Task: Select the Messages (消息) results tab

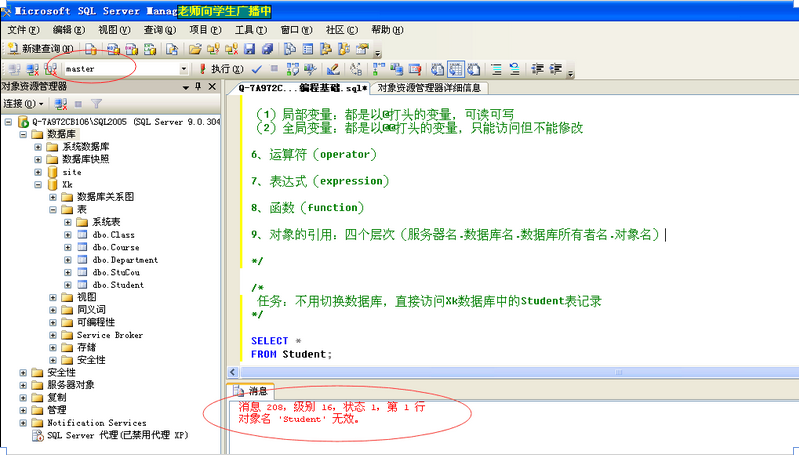Action: pyautogui.click(x=251, y=391)
